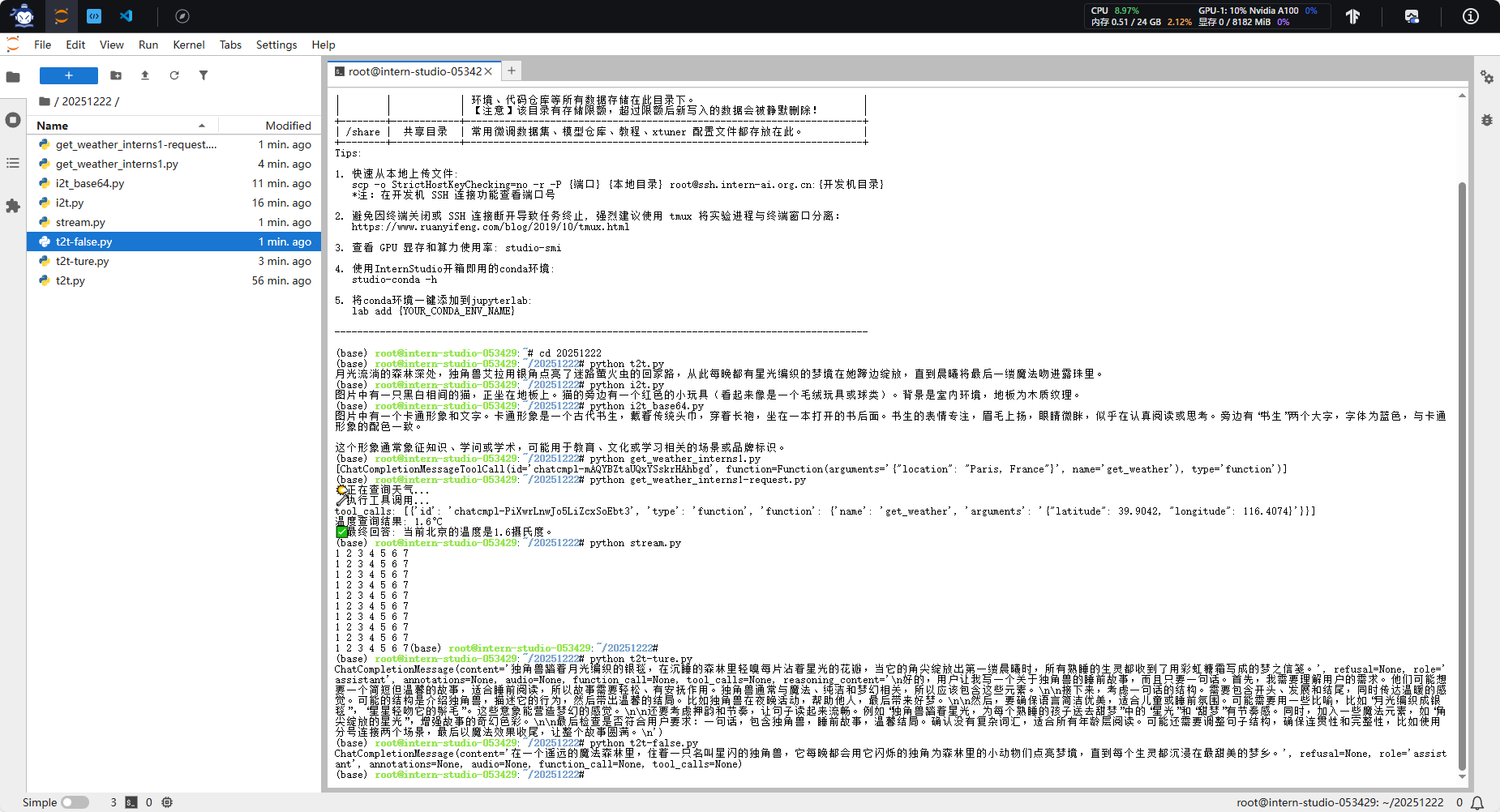1500x812 pixels.
Task: Open the Table of Contents sidebar panel
Action: [x=13, y=163]
